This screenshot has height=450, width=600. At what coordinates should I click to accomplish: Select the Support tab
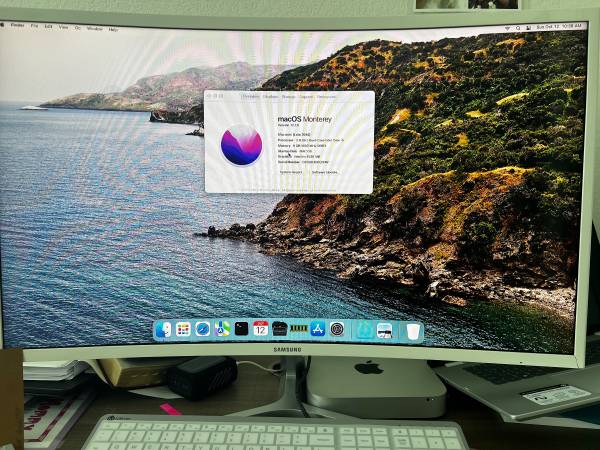[306, 96]
